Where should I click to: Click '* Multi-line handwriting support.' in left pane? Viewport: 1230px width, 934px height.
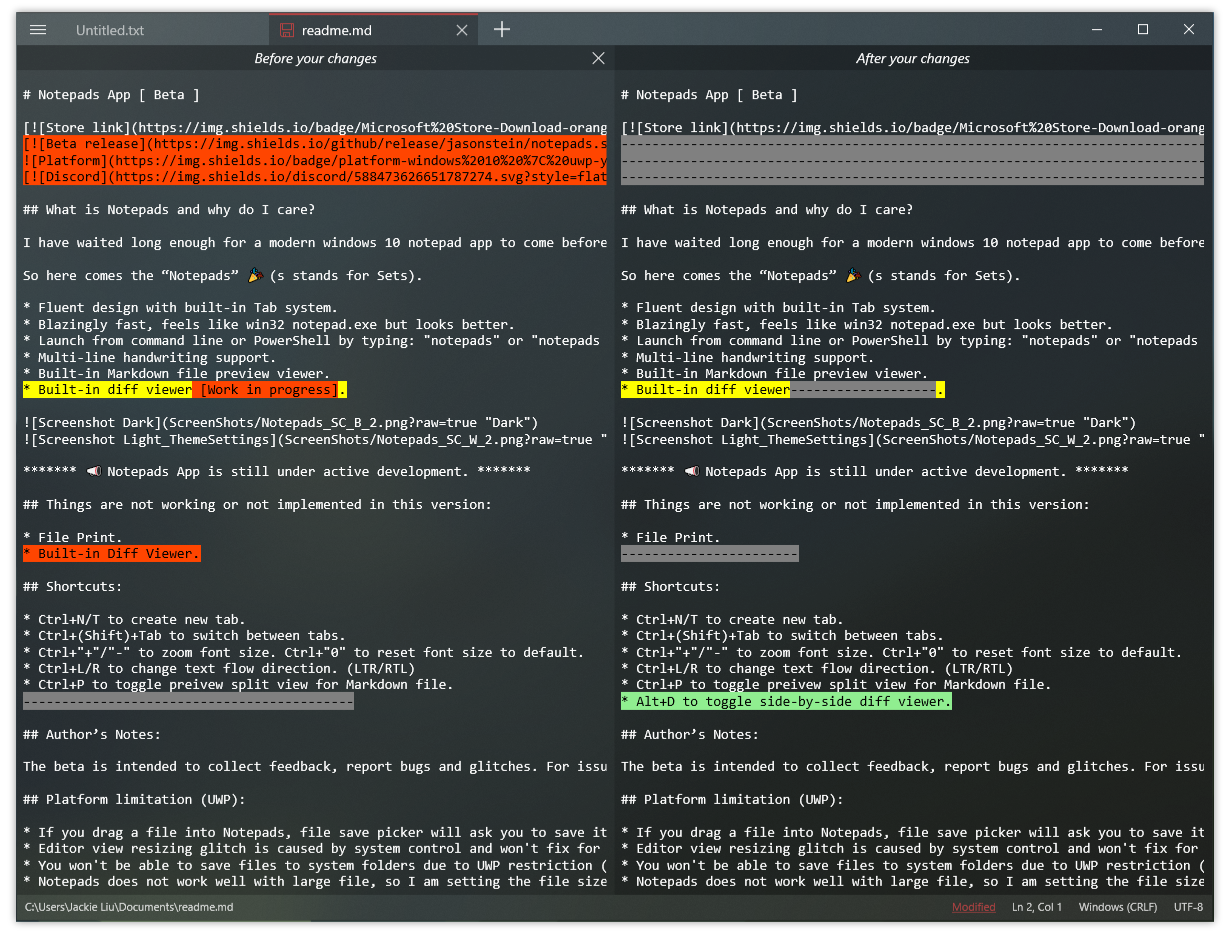point(150,357)
